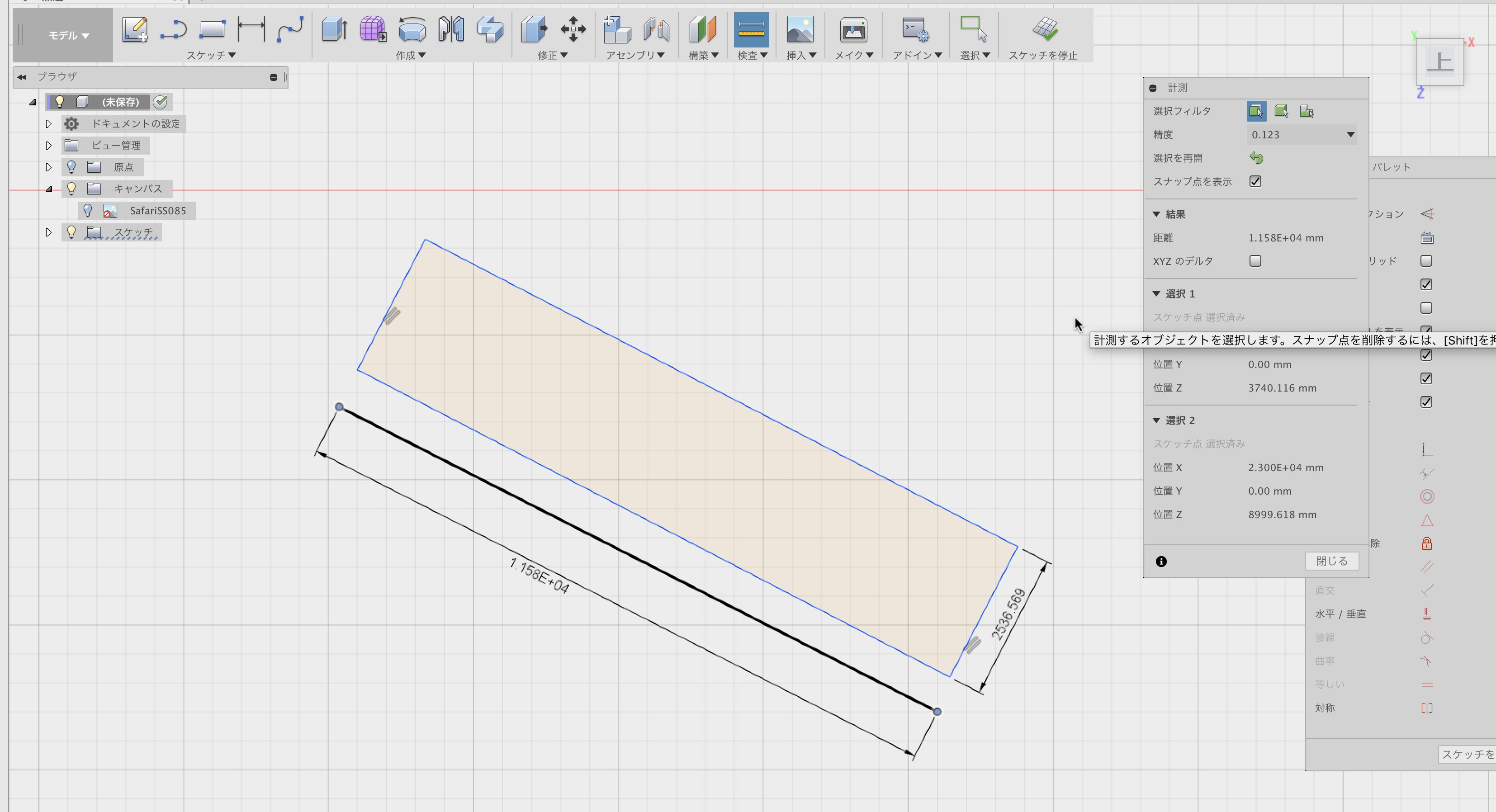Image resolution: width=1496 pixels, height=812 pixels.
Task: Expand スケッチ tree node
Action: tap(49, 232)
